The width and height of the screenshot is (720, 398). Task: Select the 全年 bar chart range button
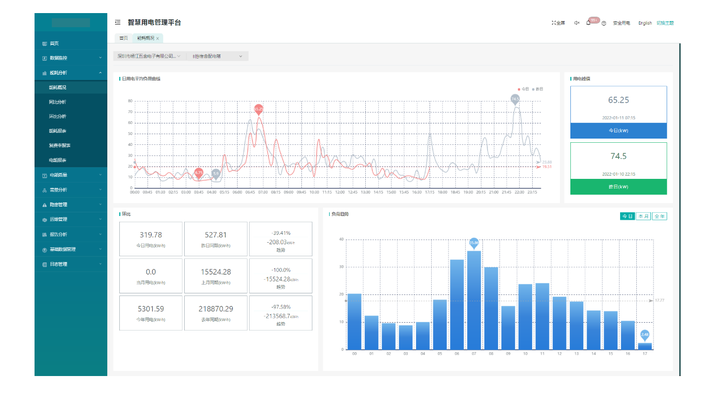[x=659, y=216]
